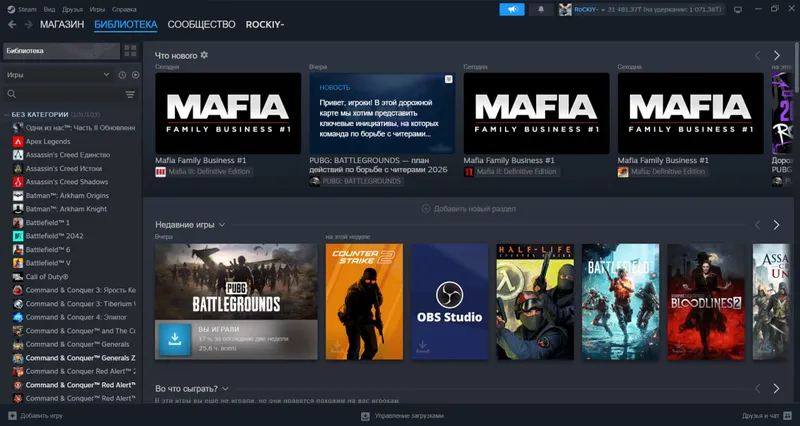The image size is (800, 426).
Task: Open the БИБЛИОТЕКА tab
Action: (126, 24)
